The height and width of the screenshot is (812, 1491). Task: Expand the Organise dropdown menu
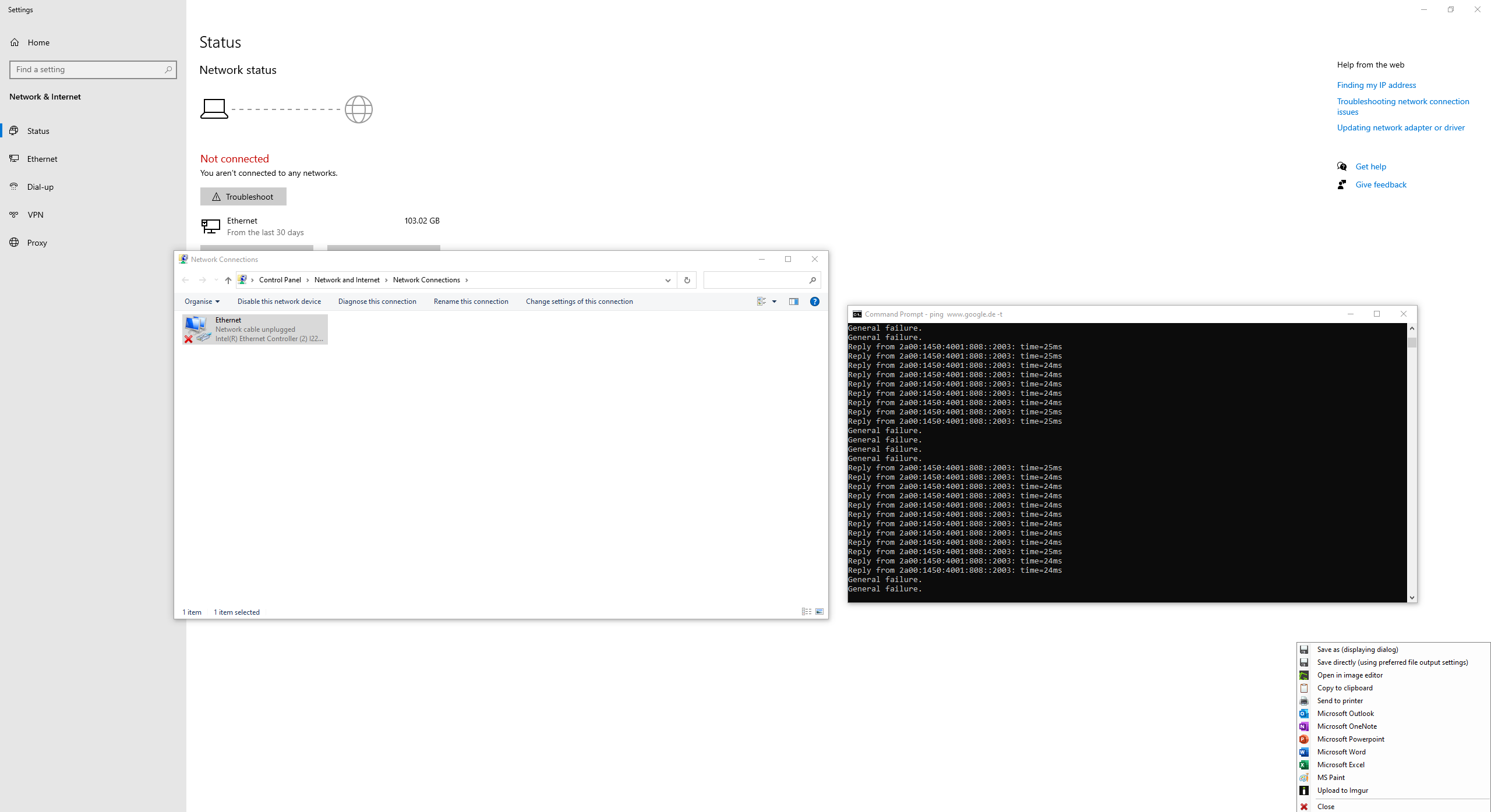[x=202, y=302]
